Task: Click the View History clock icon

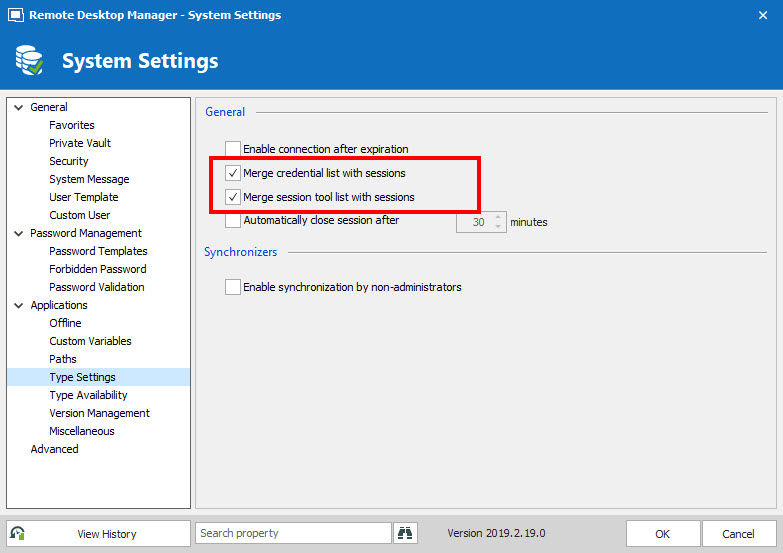Action: [18, 534]
